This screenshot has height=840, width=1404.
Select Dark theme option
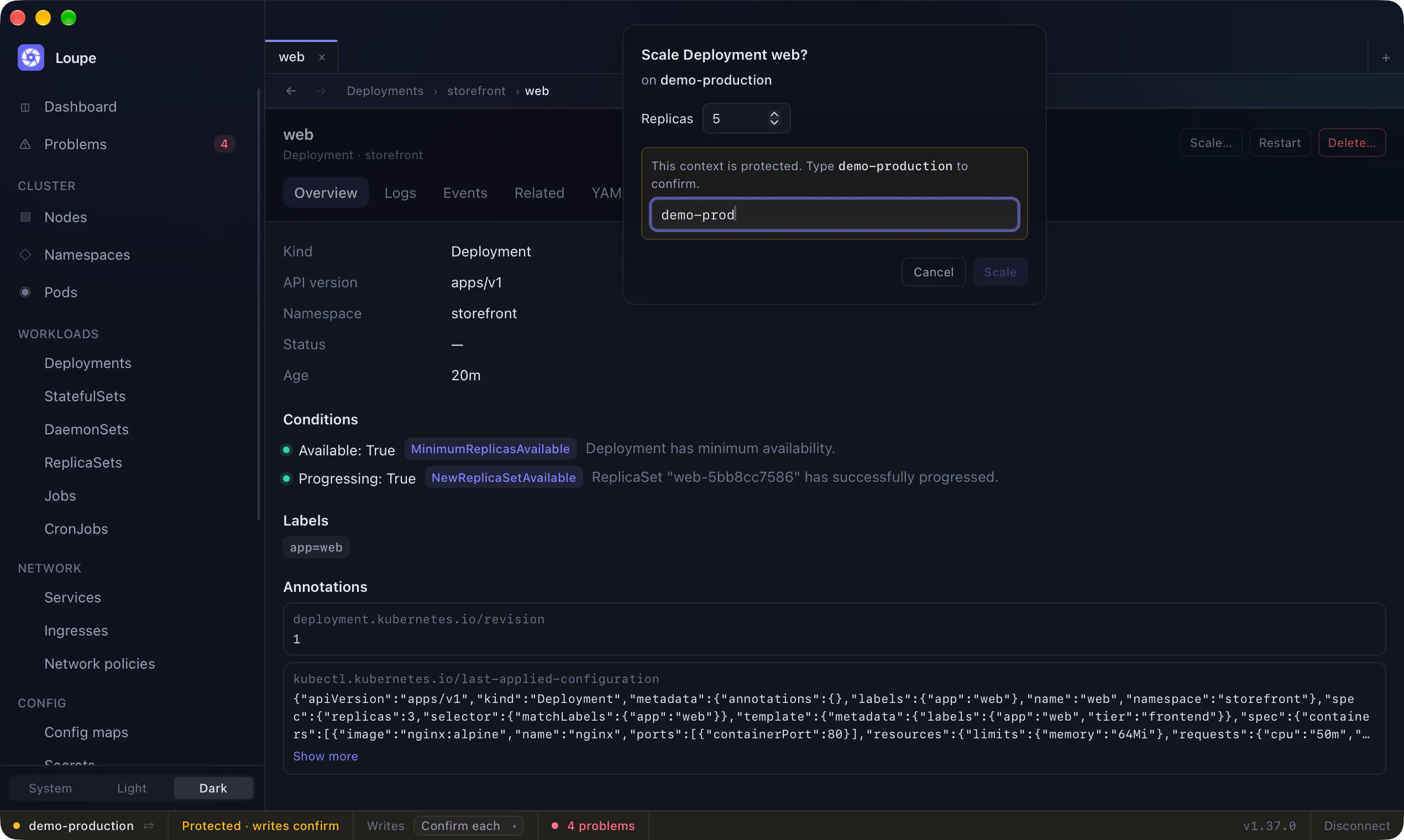[x=213, y=788]
